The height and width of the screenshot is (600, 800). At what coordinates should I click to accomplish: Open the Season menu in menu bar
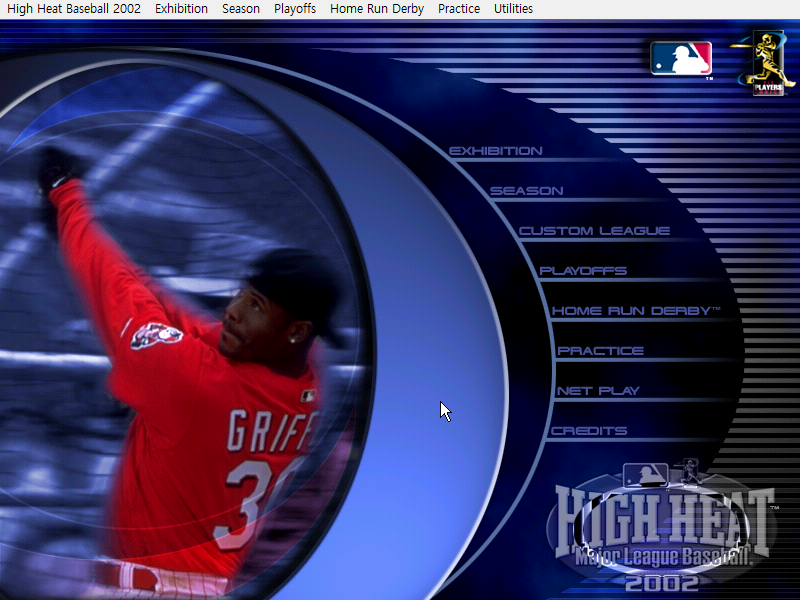tap(241, 9)
